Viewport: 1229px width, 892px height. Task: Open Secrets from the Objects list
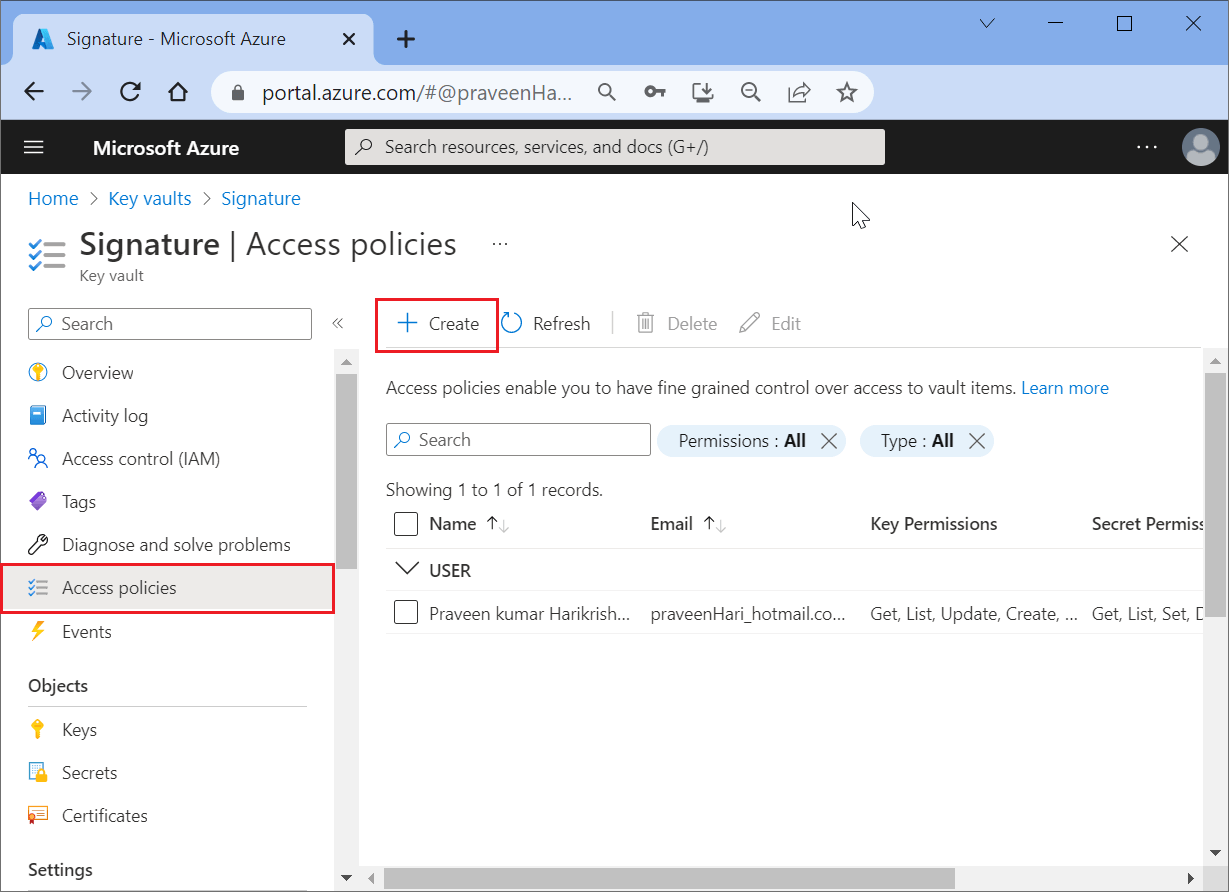[89, 773]
